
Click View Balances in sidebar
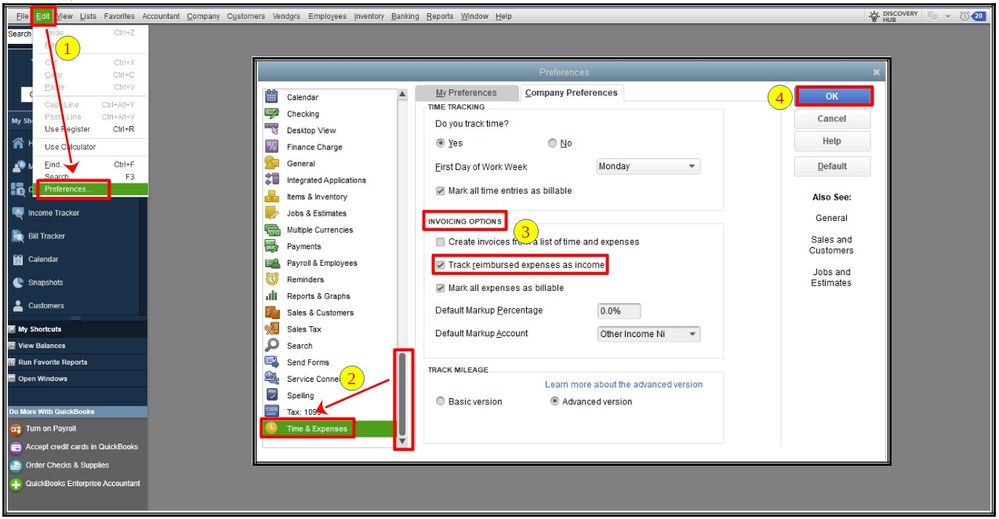point(41,346)
